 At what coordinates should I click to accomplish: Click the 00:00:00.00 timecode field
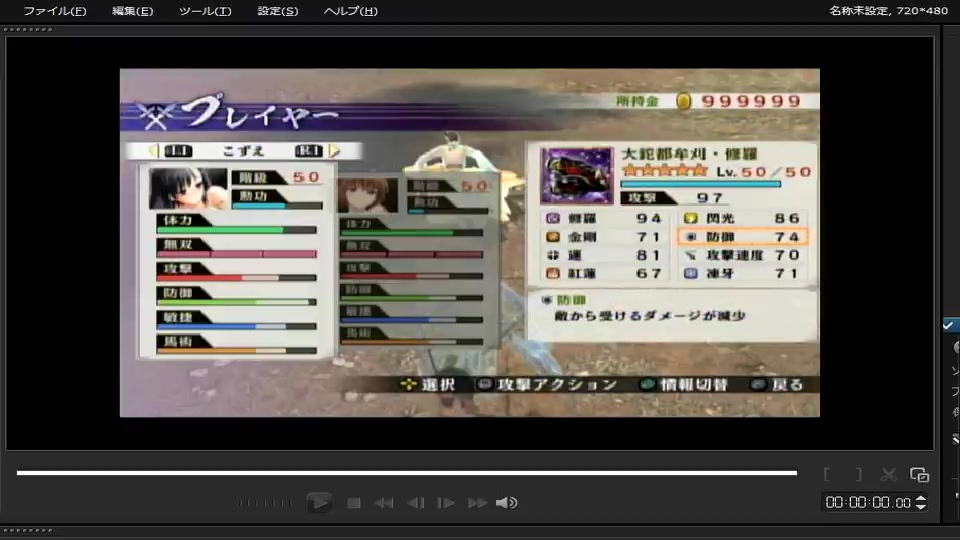(x=868, y=503)
